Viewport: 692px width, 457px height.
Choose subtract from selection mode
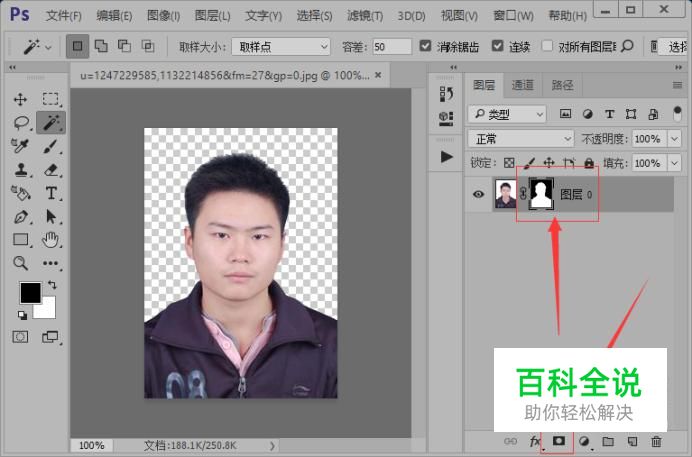[x=124, y=46]
